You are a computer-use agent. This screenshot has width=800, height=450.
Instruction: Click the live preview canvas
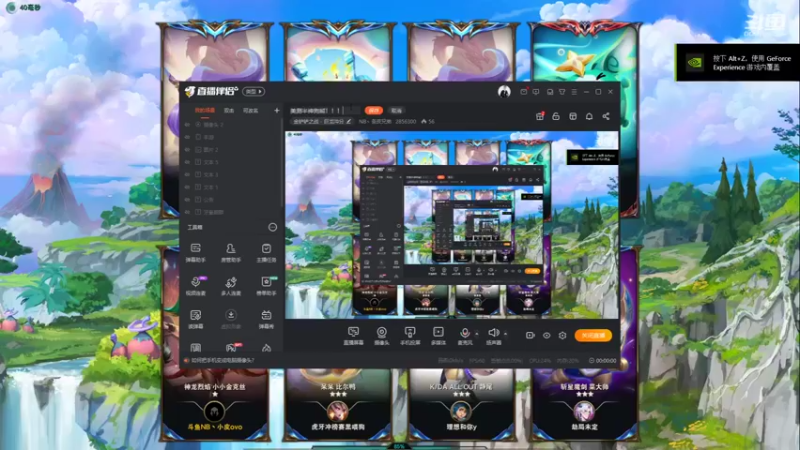coord(452,225)
